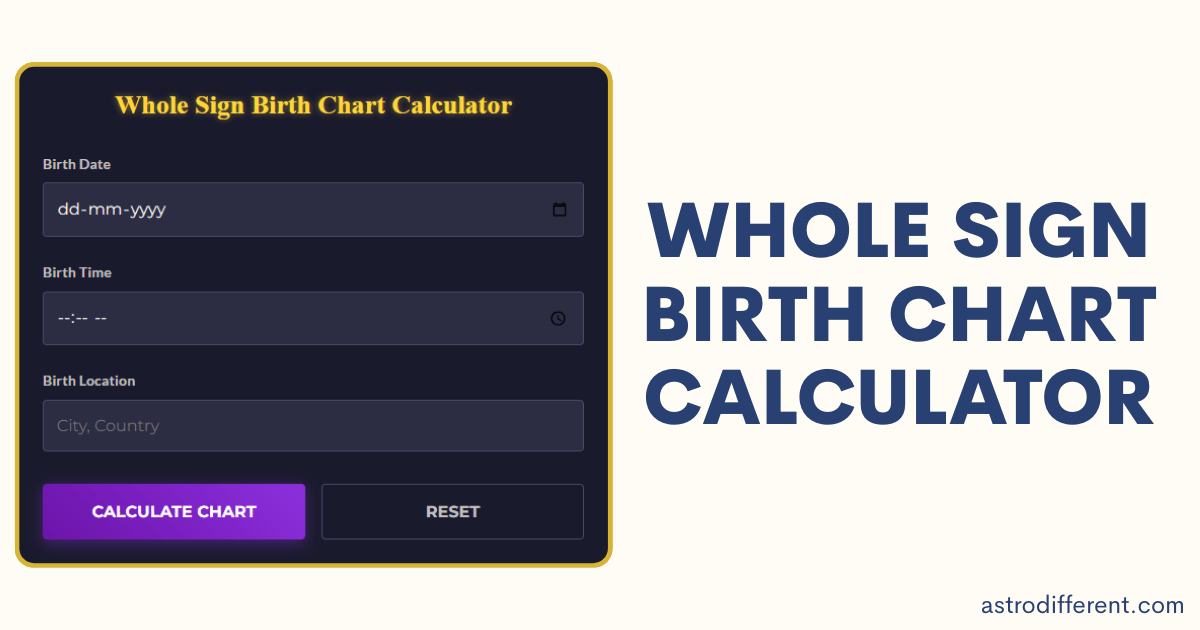Select the day (dd) segment of Birth Date
The image size is (1200, 630).
pos(67,210)
